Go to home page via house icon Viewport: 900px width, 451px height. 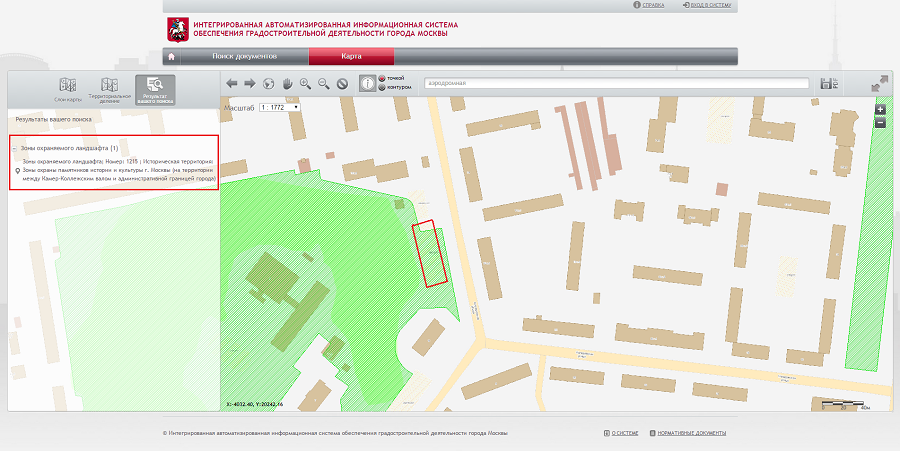[171, 56]
